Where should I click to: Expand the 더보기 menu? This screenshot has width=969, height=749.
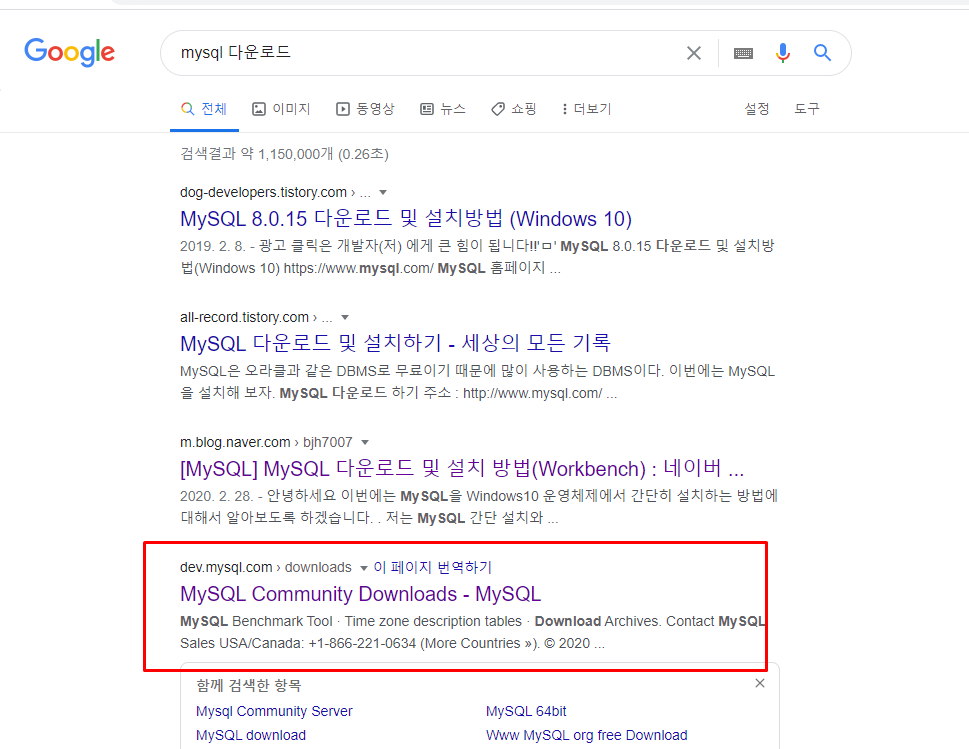coord(586,109)
